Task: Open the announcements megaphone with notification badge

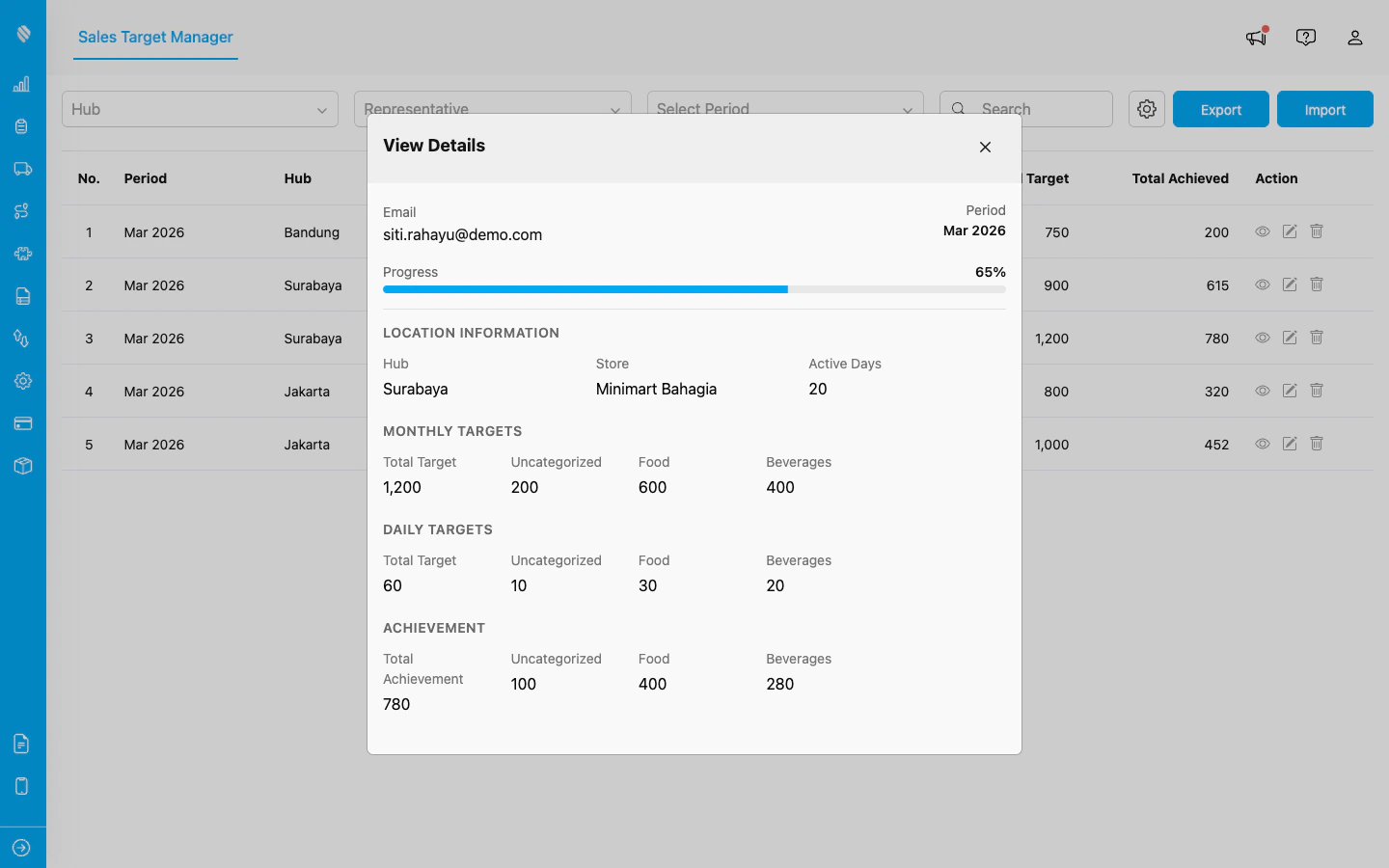Action: pyautogui.click(x=1255, y=37)
